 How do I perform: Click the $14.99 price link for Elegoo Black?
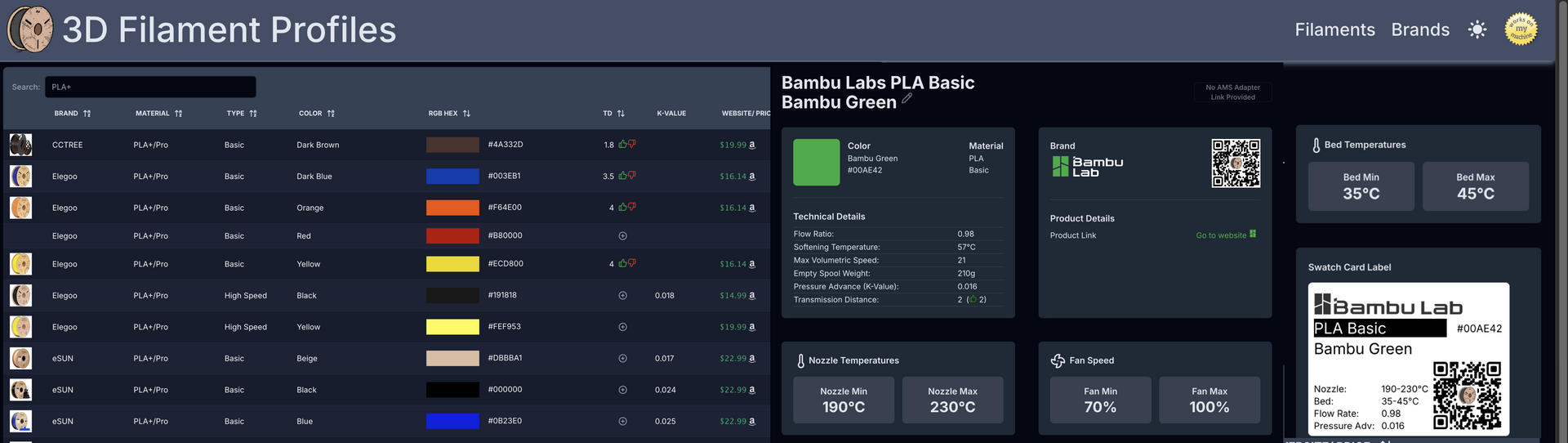[x=733, y=296]
